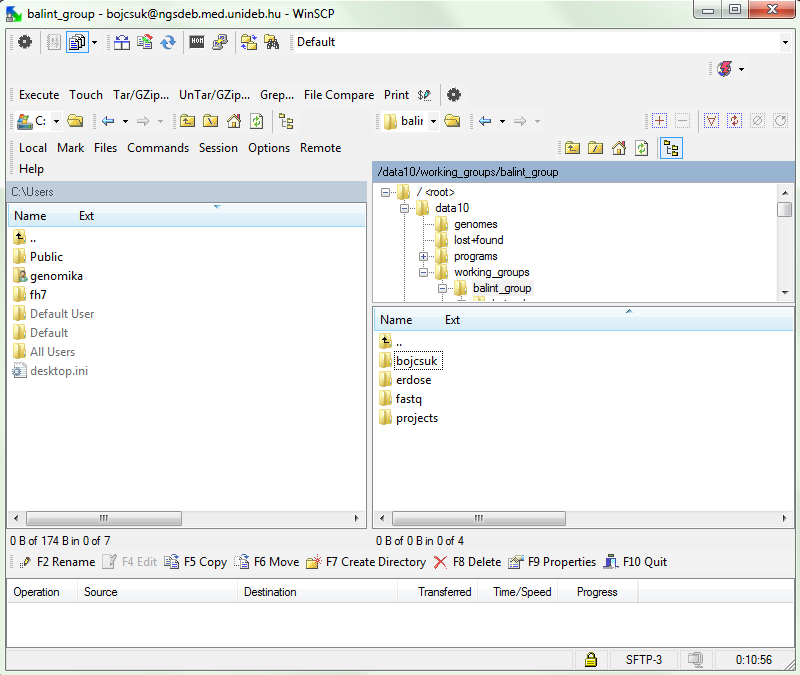The image size is (800, 675).
Task: Expand the programs tree node
Action: [424, 256]
